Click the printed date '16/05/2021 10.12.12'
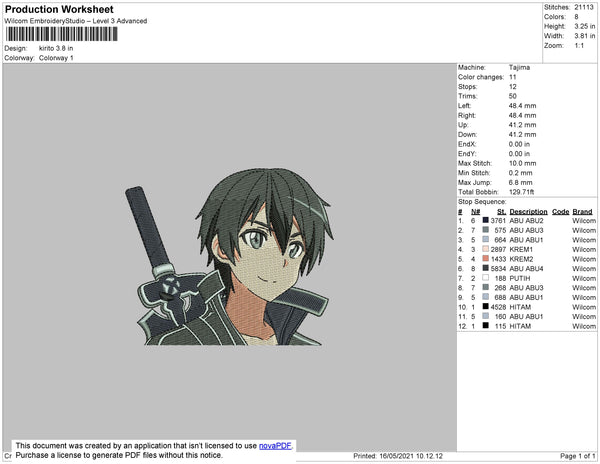This screenshot has height=464, width=600. pyautogui.click(x=411, y=456)
